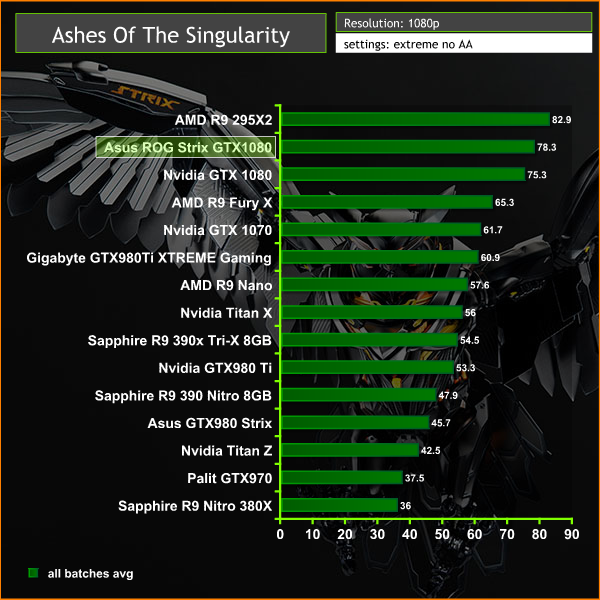Select the Nvidia GTX 1070 label
Screen dimensions: 600x600
click(x=217, y=230)
